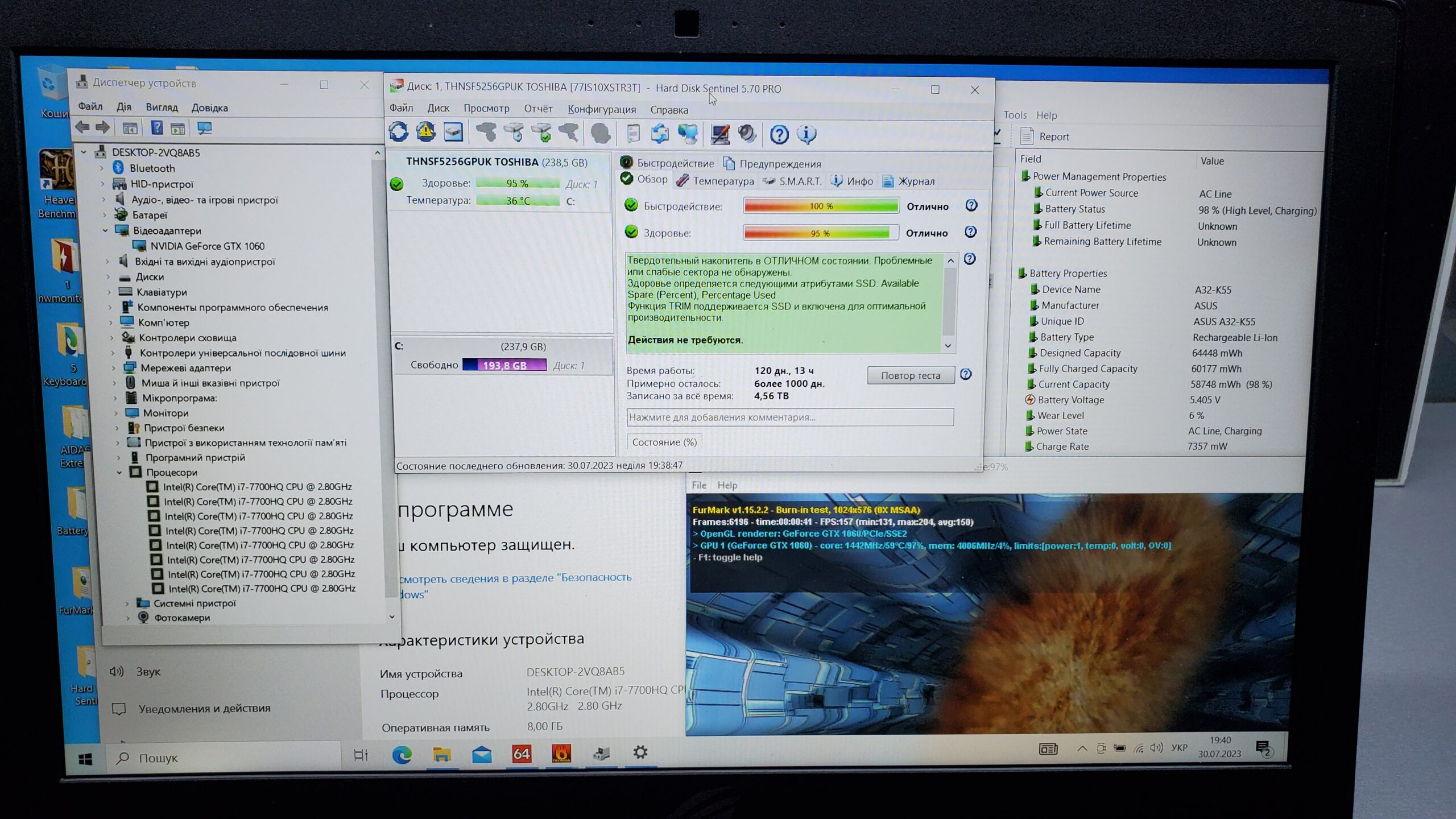Collapse the Відеоадаптери tree node
The height and width of the screenshot is (819, 1456).
(x=105, y=230)
